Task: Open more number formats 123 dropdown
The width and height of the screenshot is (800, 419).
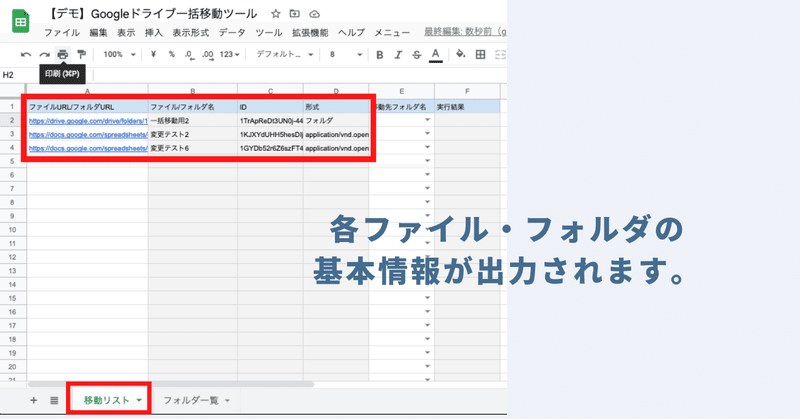Action: tap(230, 54)
